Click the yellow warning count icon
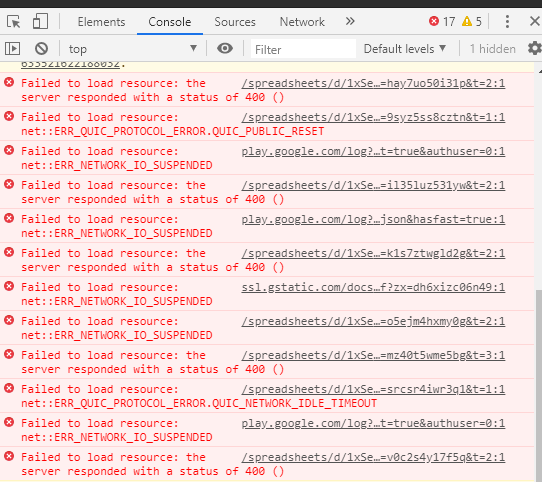Screen dimensions: 542x482 (467, 21)
